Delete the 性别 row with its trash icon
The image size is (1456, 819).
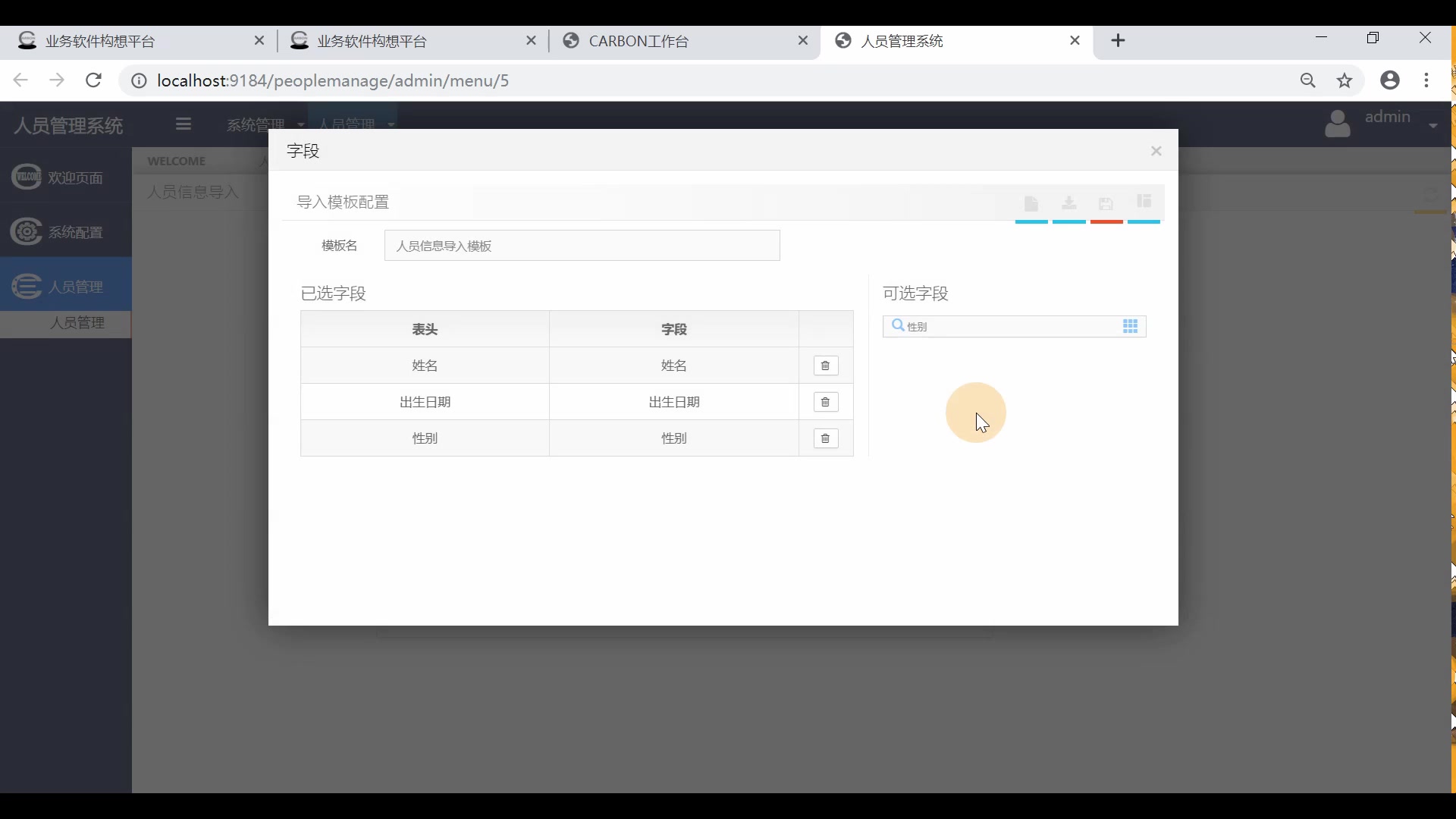(x=826, y=438)
